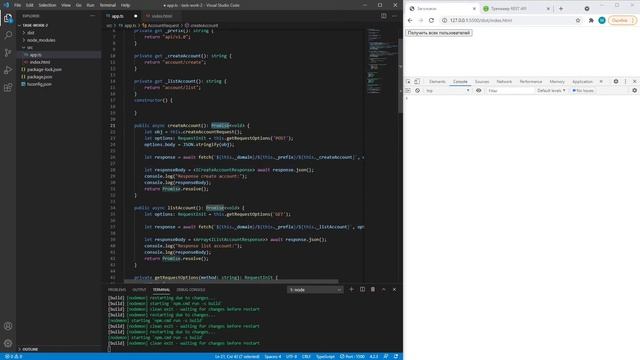Open package-lock.json in the file explorer

pyautogui.click(x=44, y=69)
